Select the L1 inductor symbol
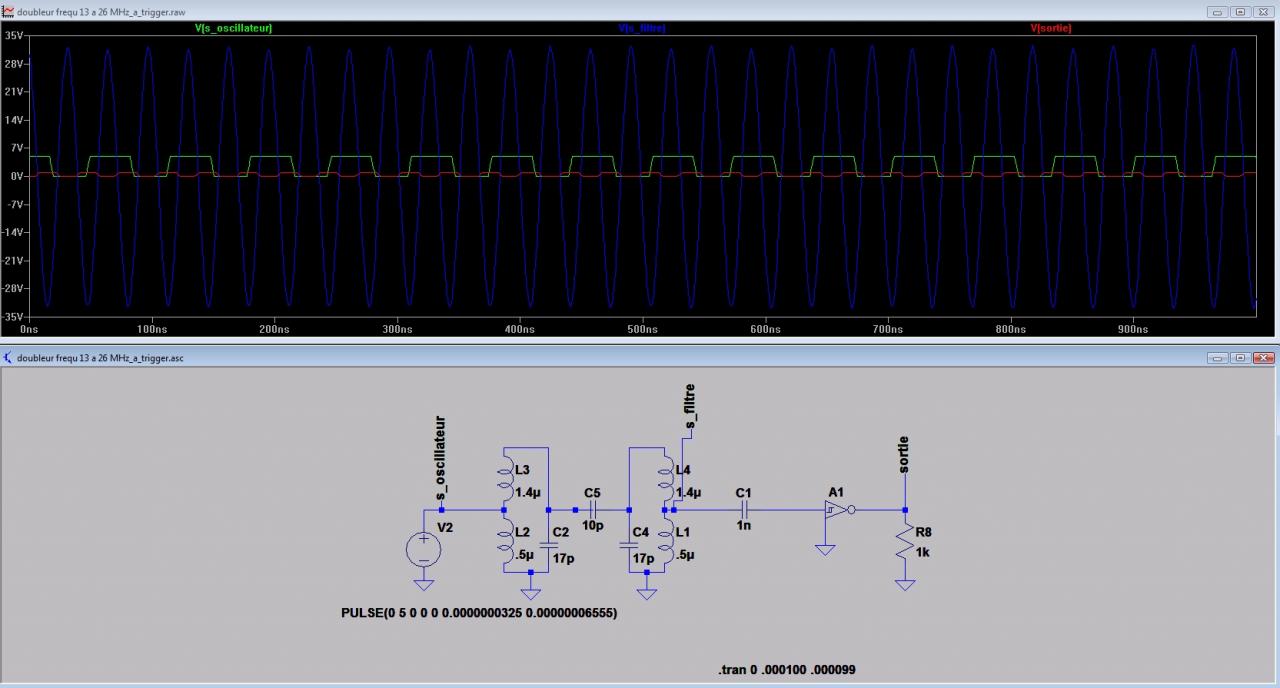 point(667,541)
